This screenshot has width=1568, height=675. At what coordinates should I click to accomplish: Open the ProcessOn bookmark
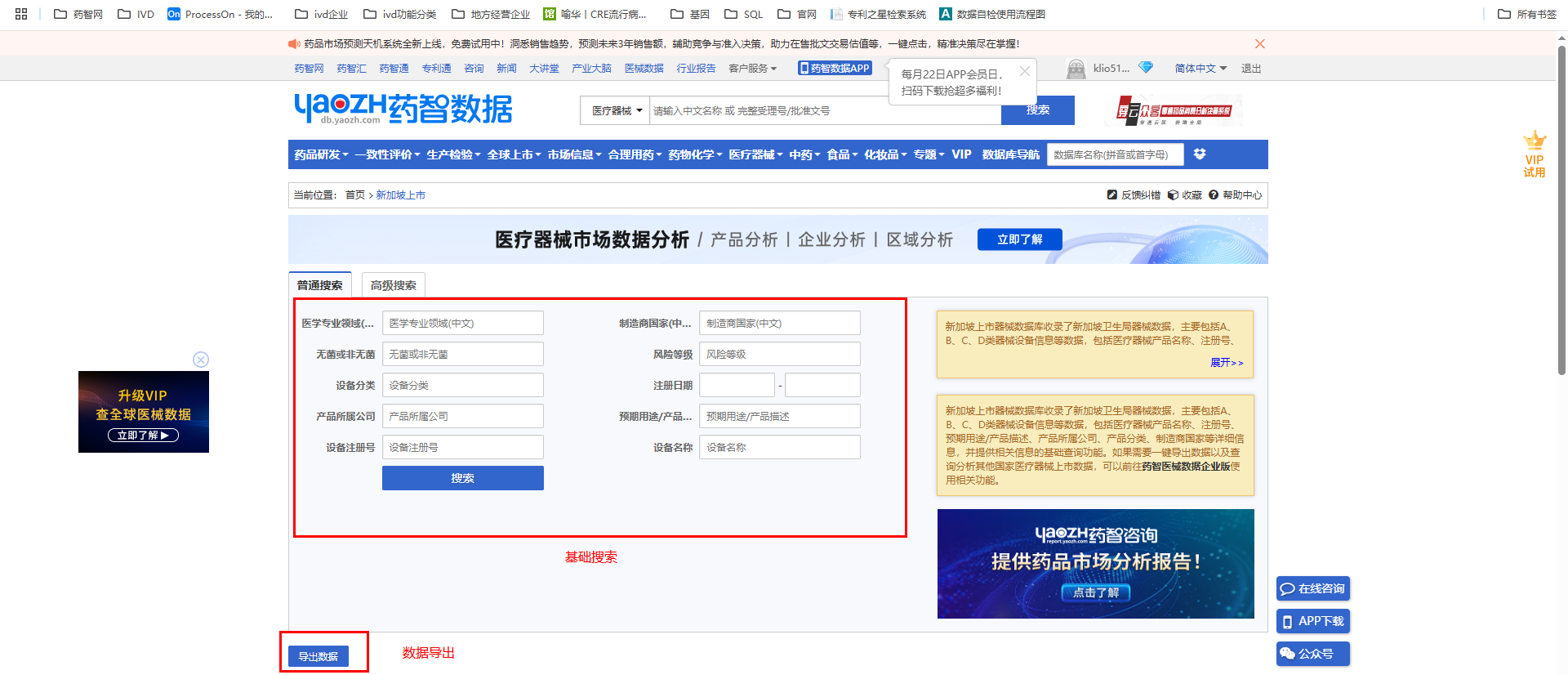pos(220,14)
